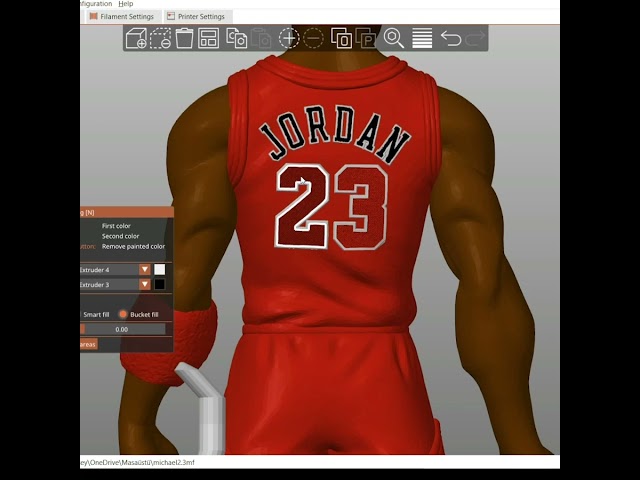Click the 'Second color' label text
Image resolution: width=640 pixels, height=480 pixels.
point(120,236)
